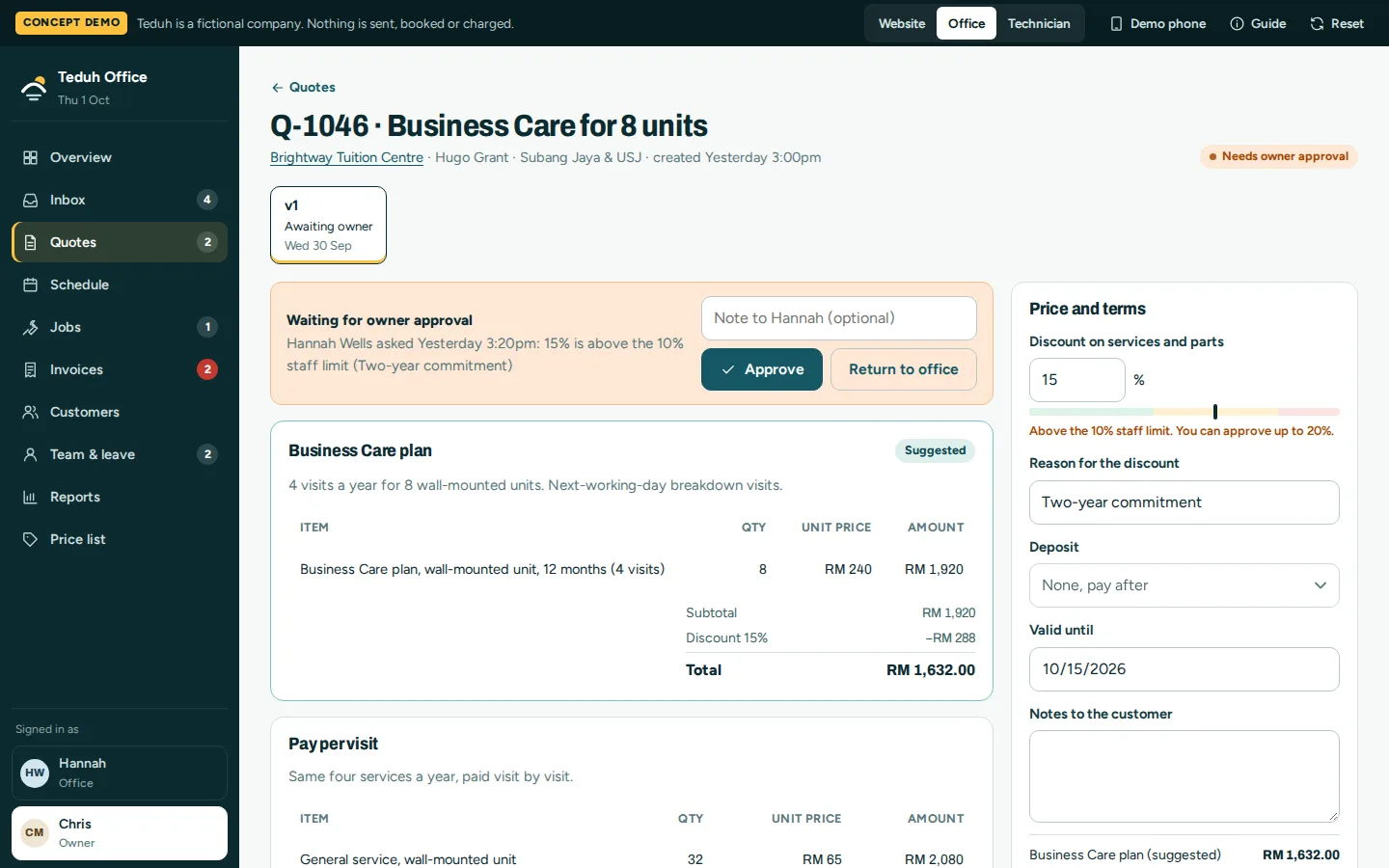
Task: Click the Invoices receipt icon
Action: 30,369
